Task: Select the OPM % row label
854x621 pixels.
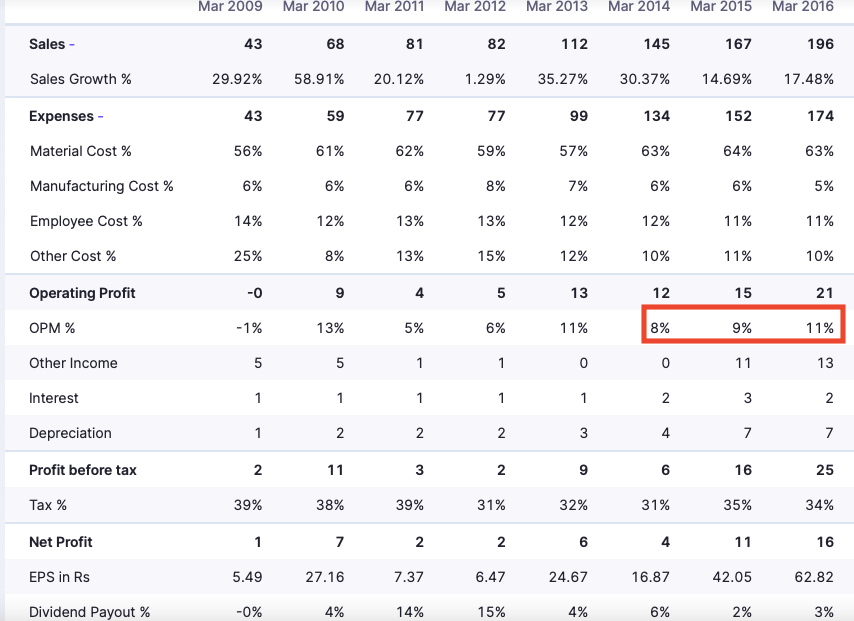Action: click(x=52, y=328)
